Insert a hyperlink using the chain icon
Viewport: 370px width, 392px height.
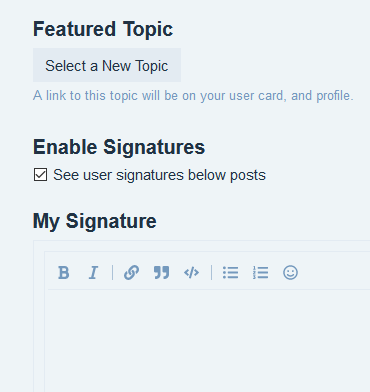[x=131, y=273]
